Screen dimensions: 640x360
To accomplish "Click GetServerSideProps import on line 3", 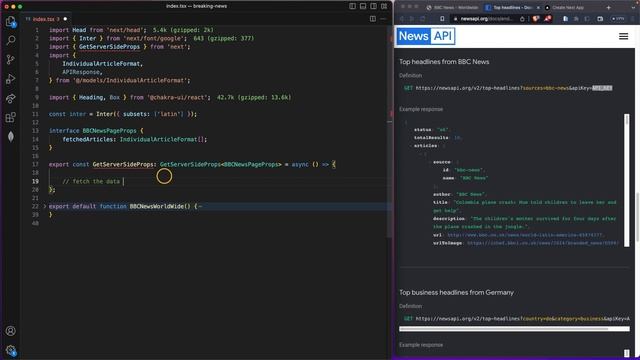I will click(x=109, y=47).
